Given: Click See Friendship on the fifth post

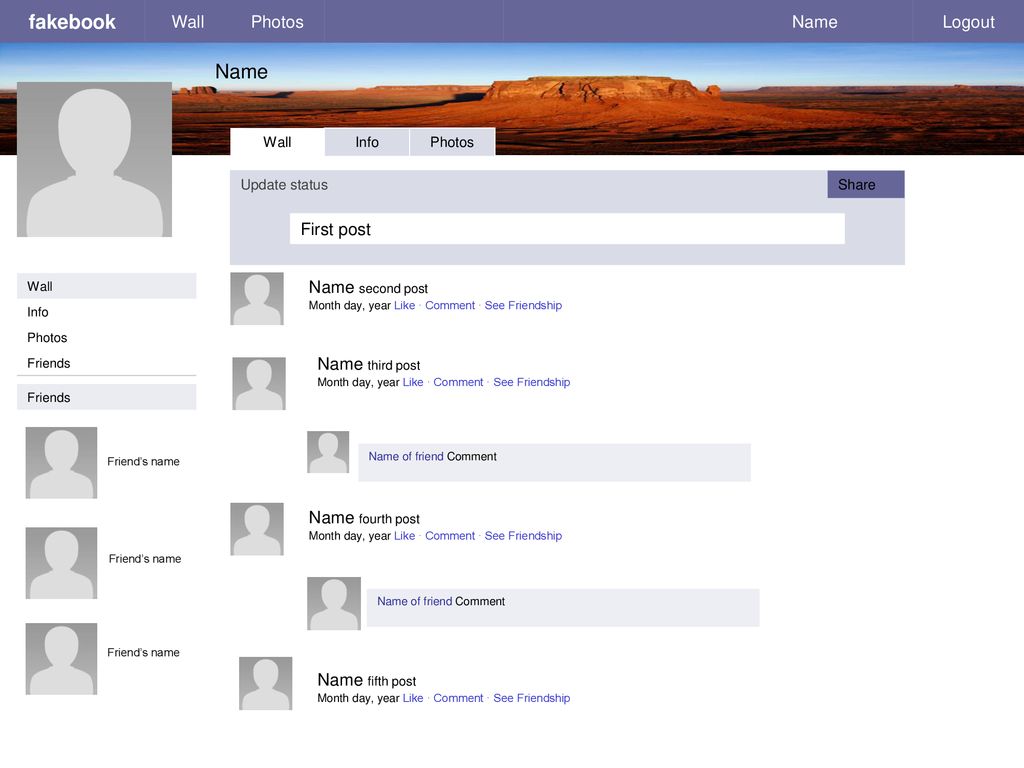Looking at the screenshot, I should tap(532, 698).
